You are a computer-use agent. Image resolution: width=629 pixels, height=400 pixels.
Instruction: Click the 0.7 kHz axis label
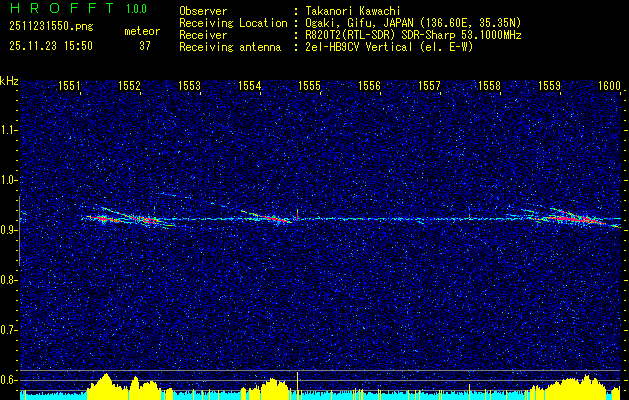9,330
